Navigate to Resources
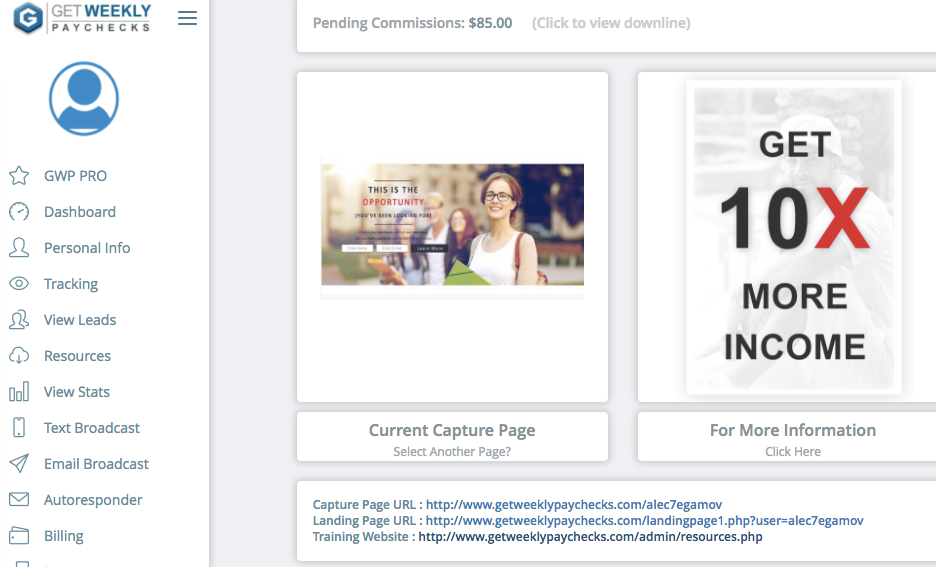The height and width of the screenshot is (567, 936). click(78, 356)
